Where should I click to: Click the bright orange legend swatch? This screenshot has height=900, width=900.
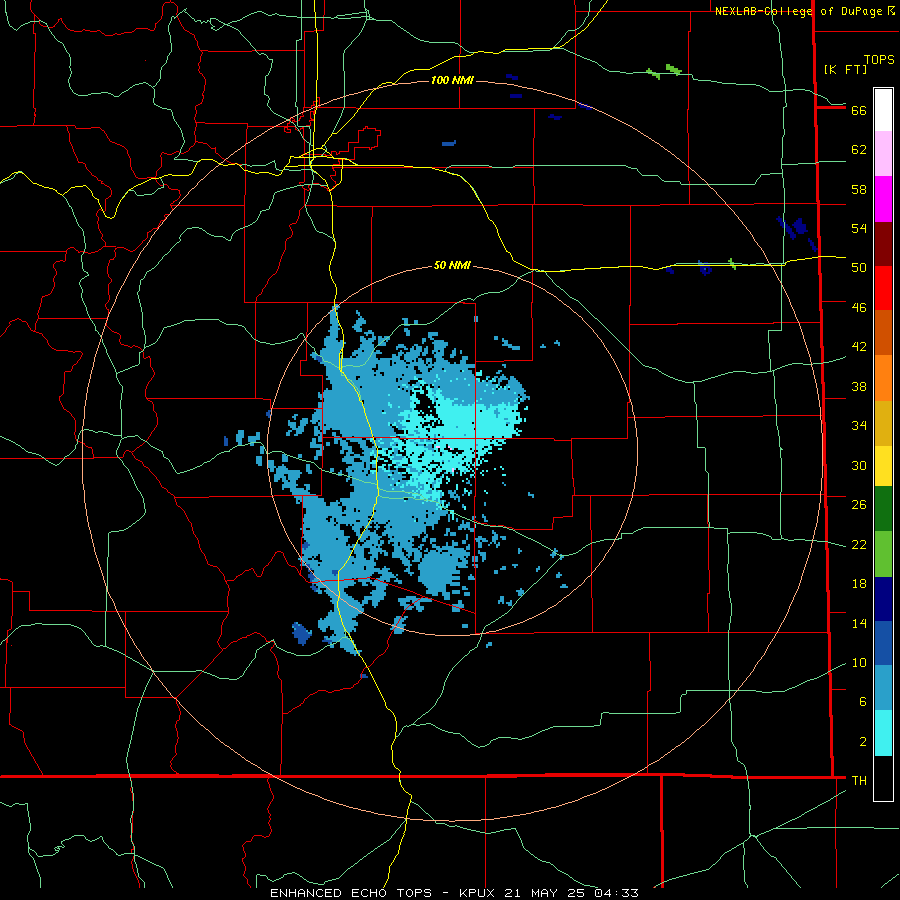[x=883, y=378]
